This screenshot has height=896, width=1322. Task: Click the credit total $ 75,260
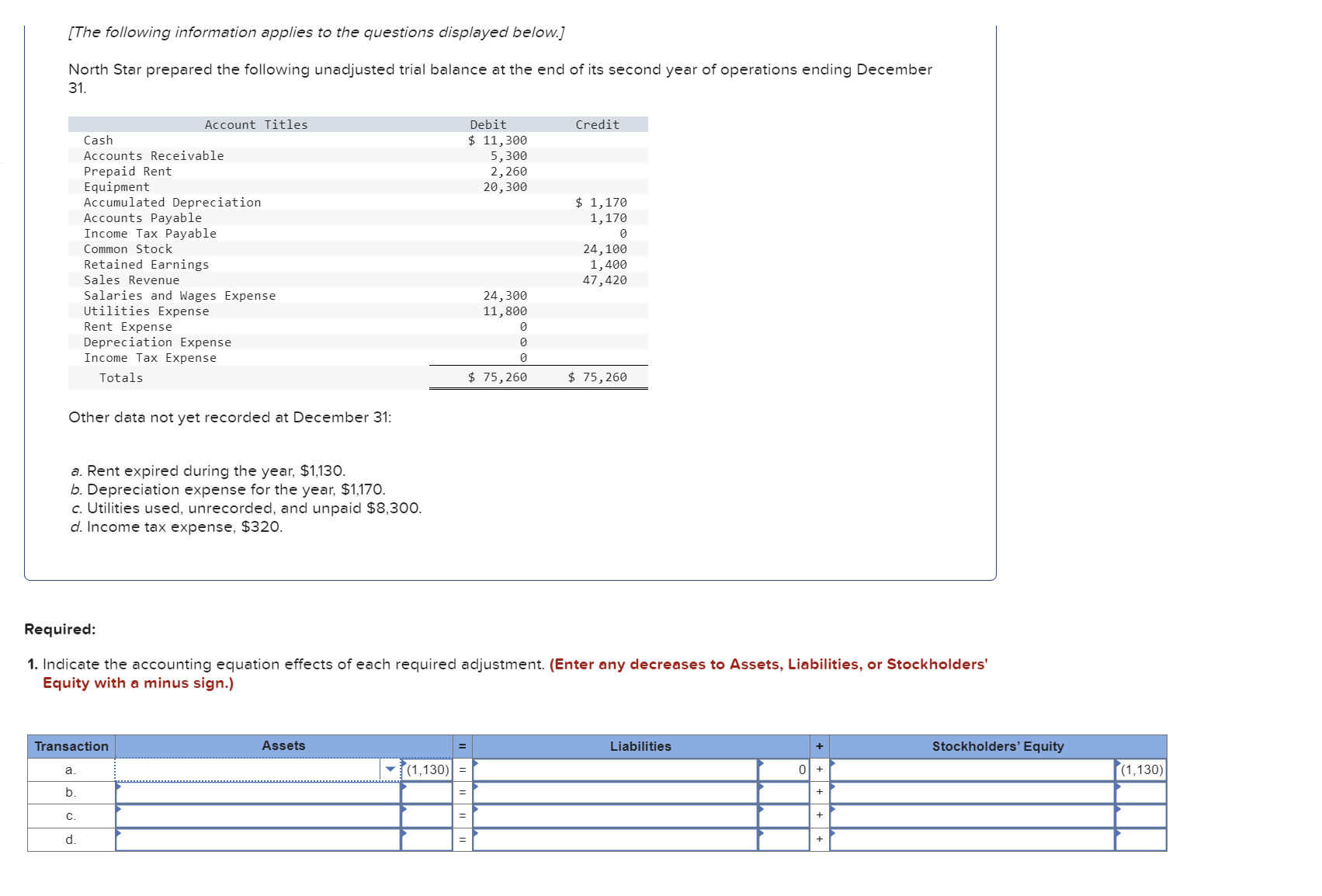pyautogui.click(x=598, y=377)
